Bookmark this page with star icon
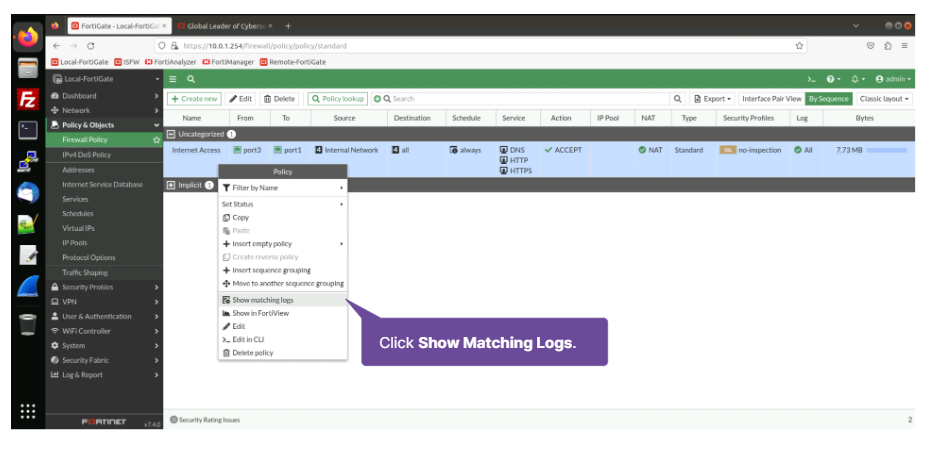 click(x=799, y=45)
